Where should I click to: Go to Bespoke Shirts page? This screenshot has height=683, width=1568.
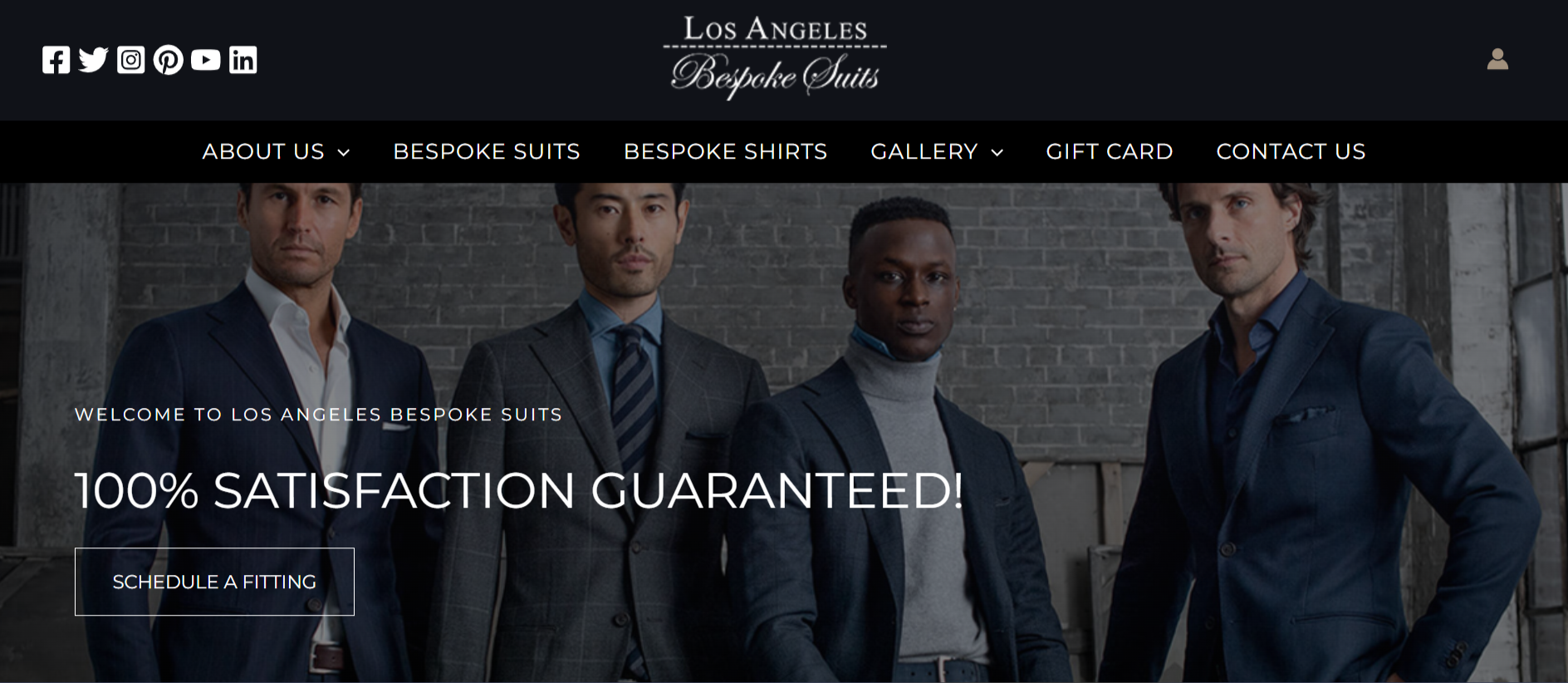(725, 151)
